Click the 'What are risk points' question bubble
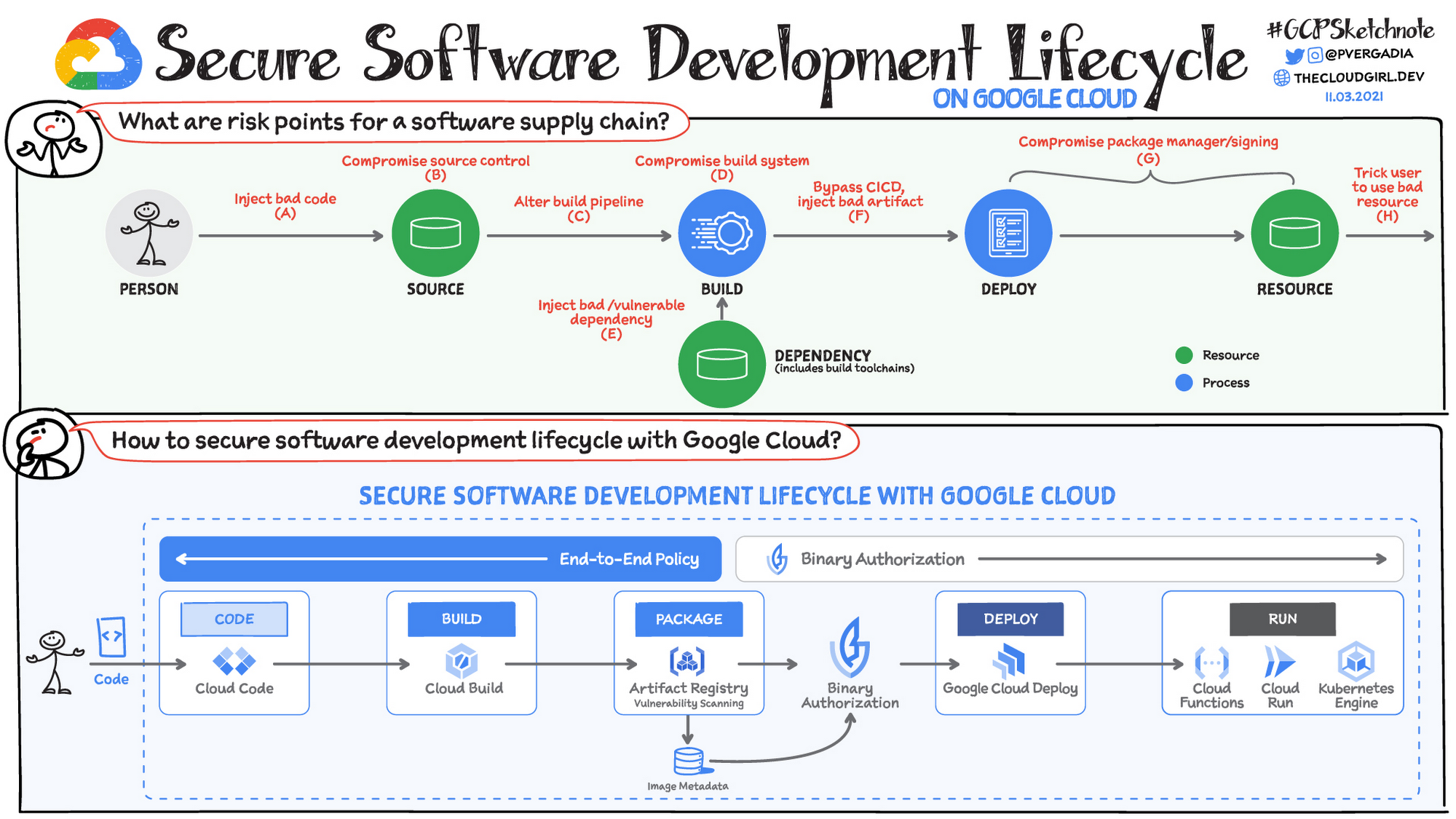1456x819 pixels. [394, 122]
